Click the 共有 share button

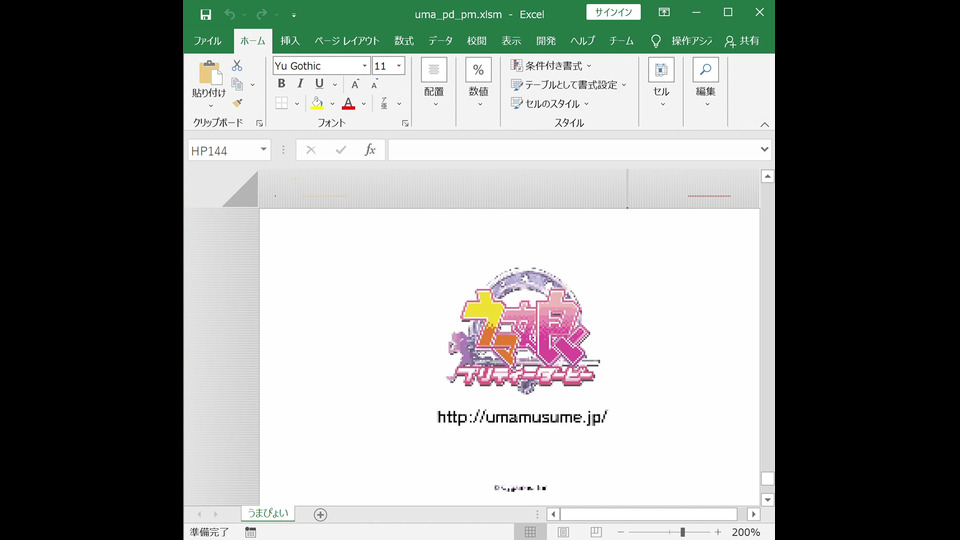[741, 41]
